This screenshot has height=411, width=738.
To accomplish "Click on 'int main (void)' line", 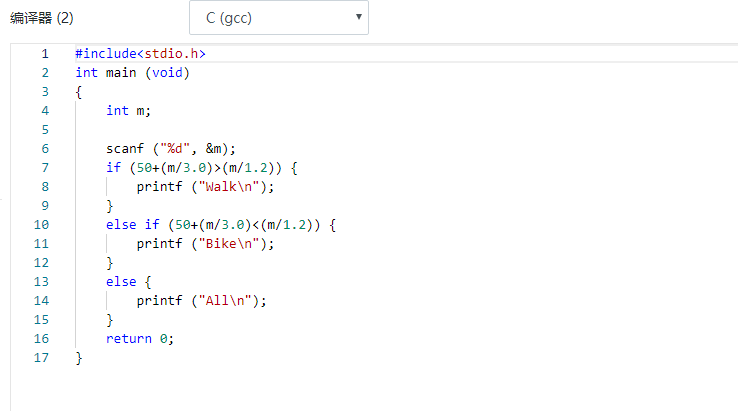I will pos(132,73).
